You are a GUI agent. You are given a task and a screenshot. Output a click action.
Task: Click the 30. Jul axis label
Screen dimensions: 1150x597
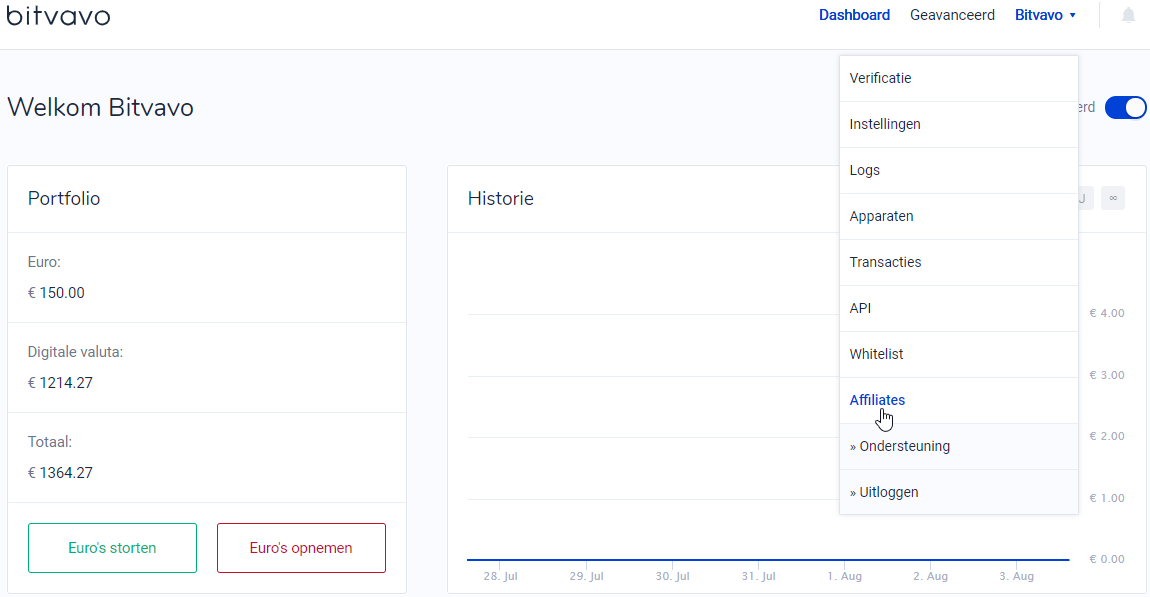(x=673, y=576)
